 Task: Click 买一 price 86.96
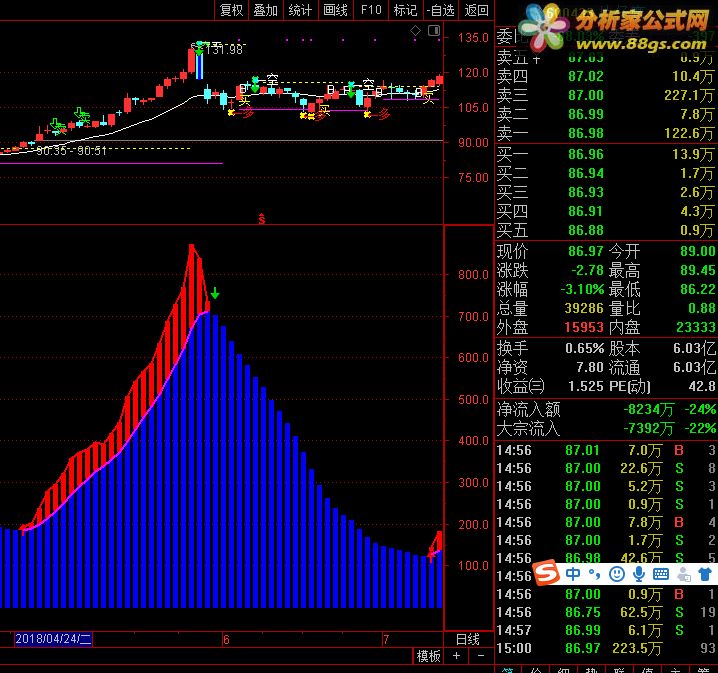586,154
